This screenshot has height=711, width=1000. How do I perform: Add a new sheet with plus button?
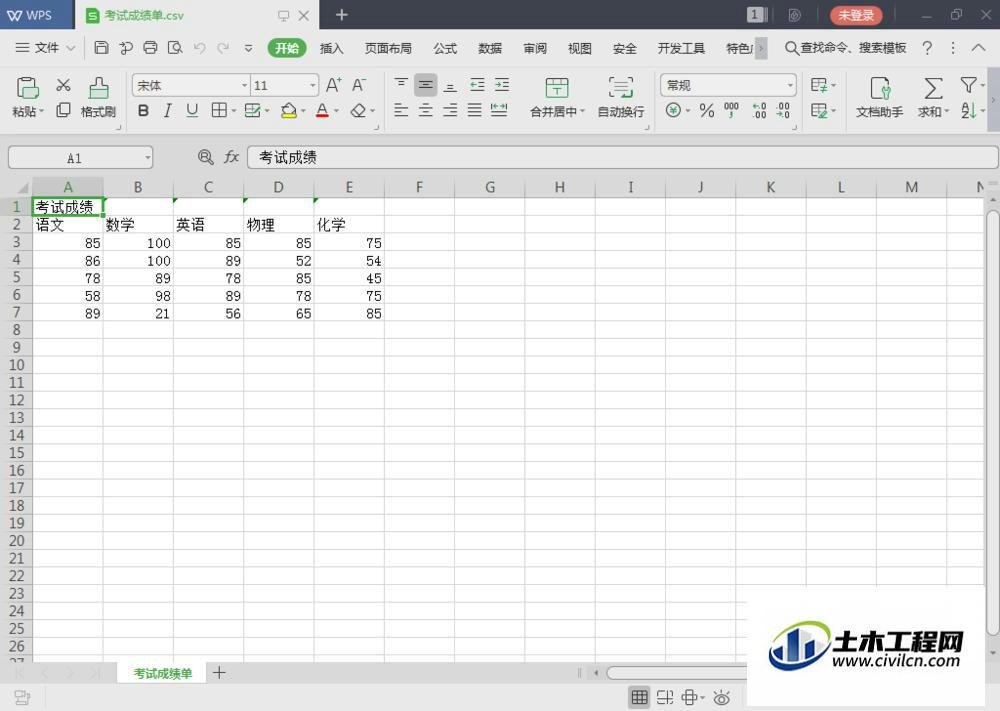coord(219,673)
